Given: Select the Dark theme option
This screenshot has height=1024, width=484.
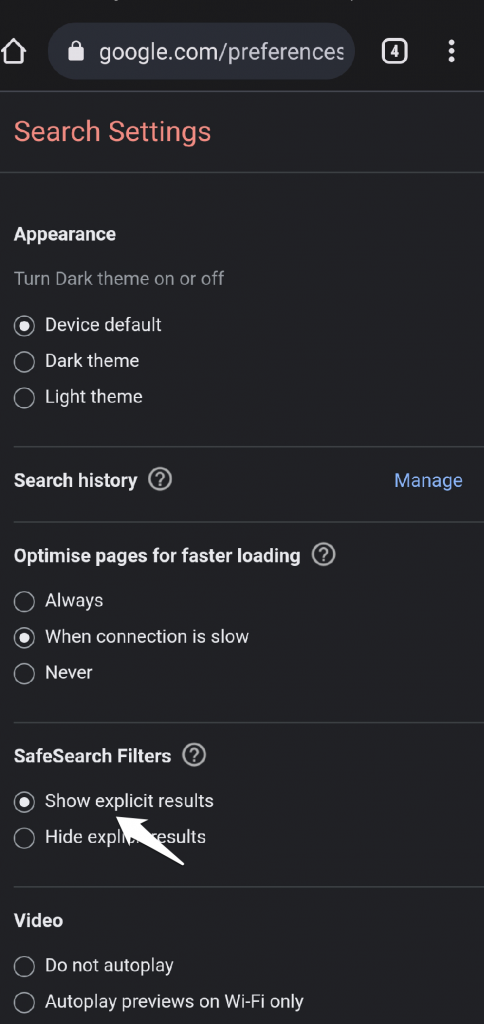Looking at the screenshot, I should 24,361.
